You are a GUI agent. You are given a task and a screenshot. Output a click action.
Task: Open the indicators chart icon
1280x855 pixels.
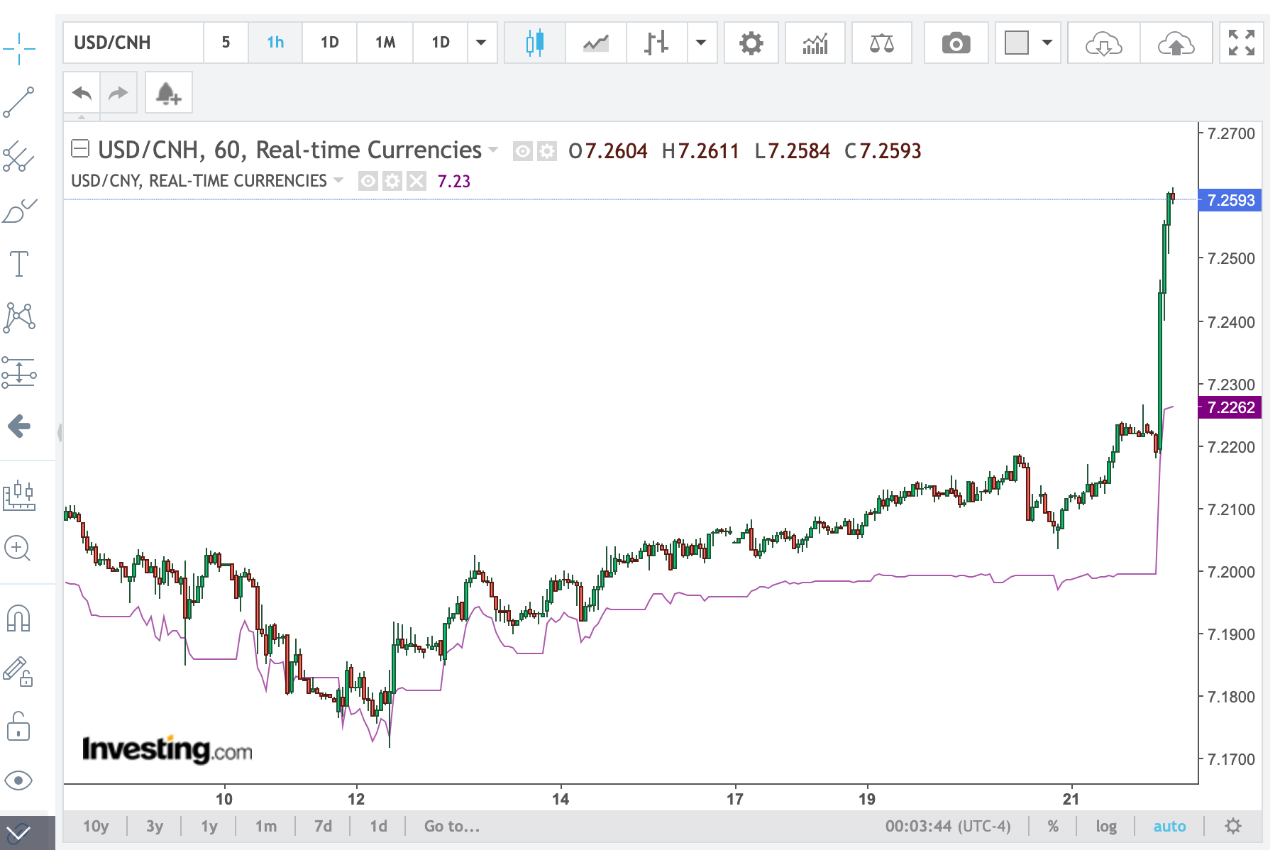pos(816,43)
